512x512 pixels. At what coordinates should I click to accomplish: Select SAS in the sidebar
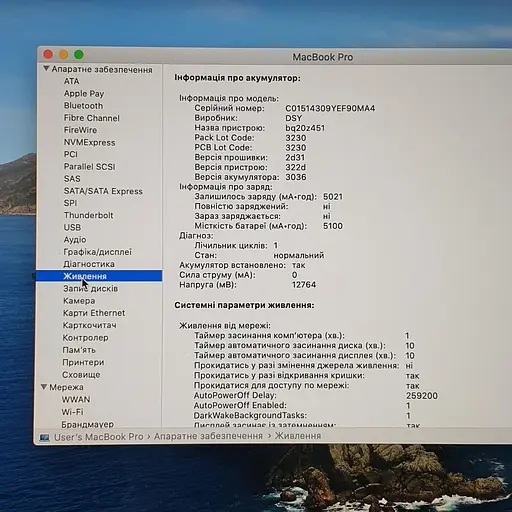click(72, 179)
